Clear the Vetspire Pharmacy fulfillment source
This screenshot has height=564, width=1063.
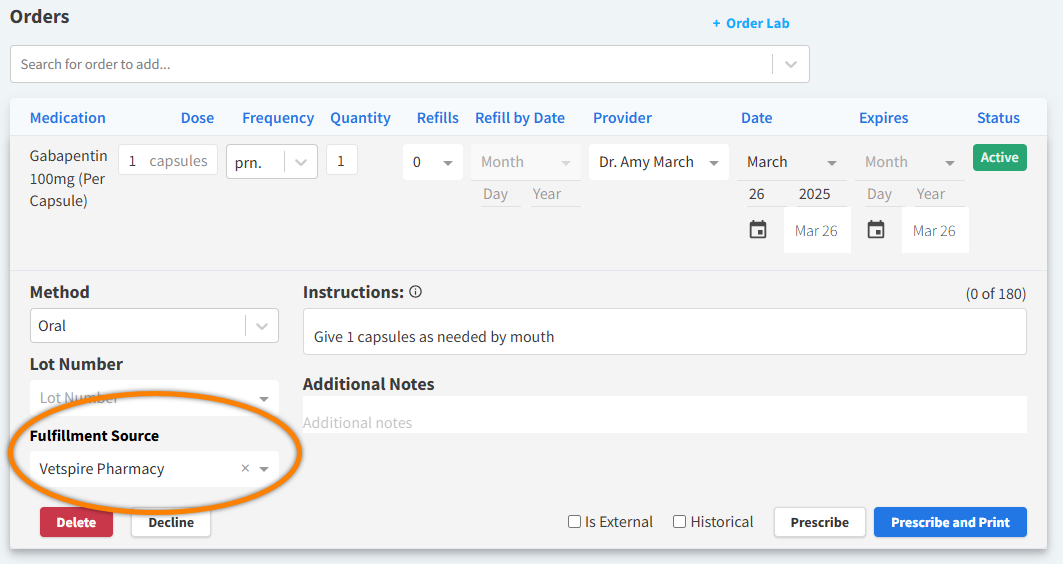(x=245, y=469)
